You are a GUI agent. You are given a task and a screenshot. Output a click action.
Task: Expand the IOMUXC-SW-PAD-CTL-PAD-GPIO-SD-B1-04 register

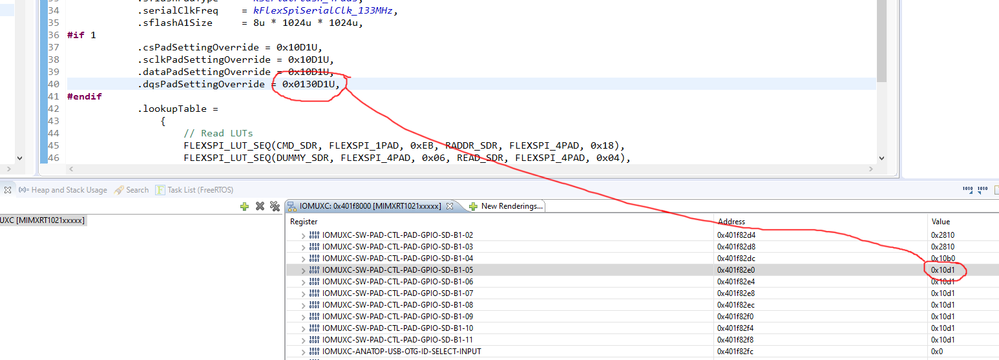coord(303,258)
